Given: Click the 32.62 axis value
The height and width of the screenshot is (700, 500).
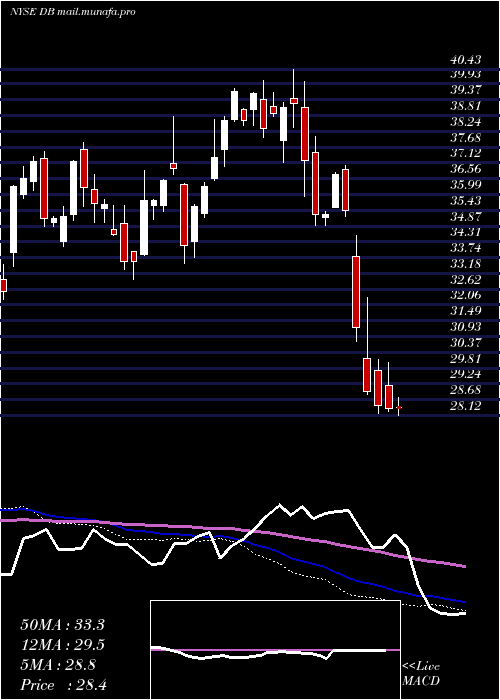Looking at the screenshot, I should [x=465, y=279].
